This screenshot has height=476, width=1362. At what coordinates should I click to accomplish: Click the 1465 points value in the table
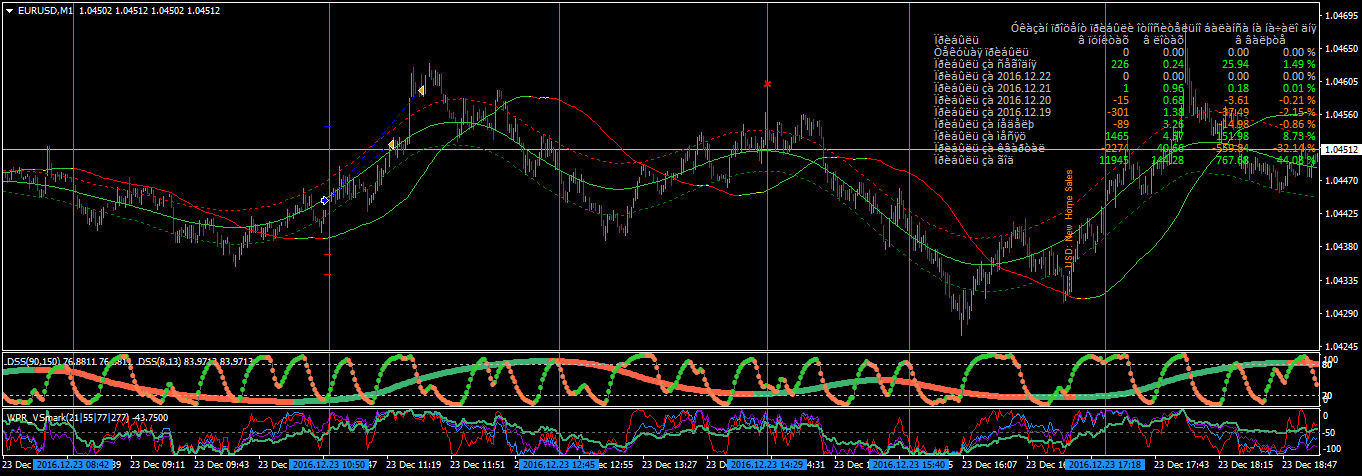(1117, 136)
